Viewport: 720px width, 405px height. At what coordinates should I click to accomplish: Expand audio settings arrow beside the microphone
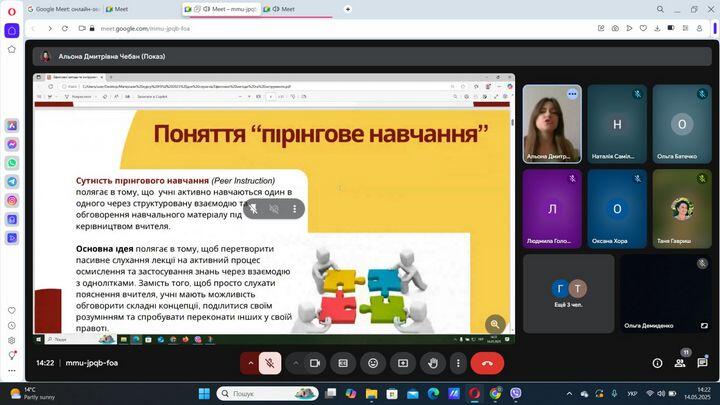point(251,363)
